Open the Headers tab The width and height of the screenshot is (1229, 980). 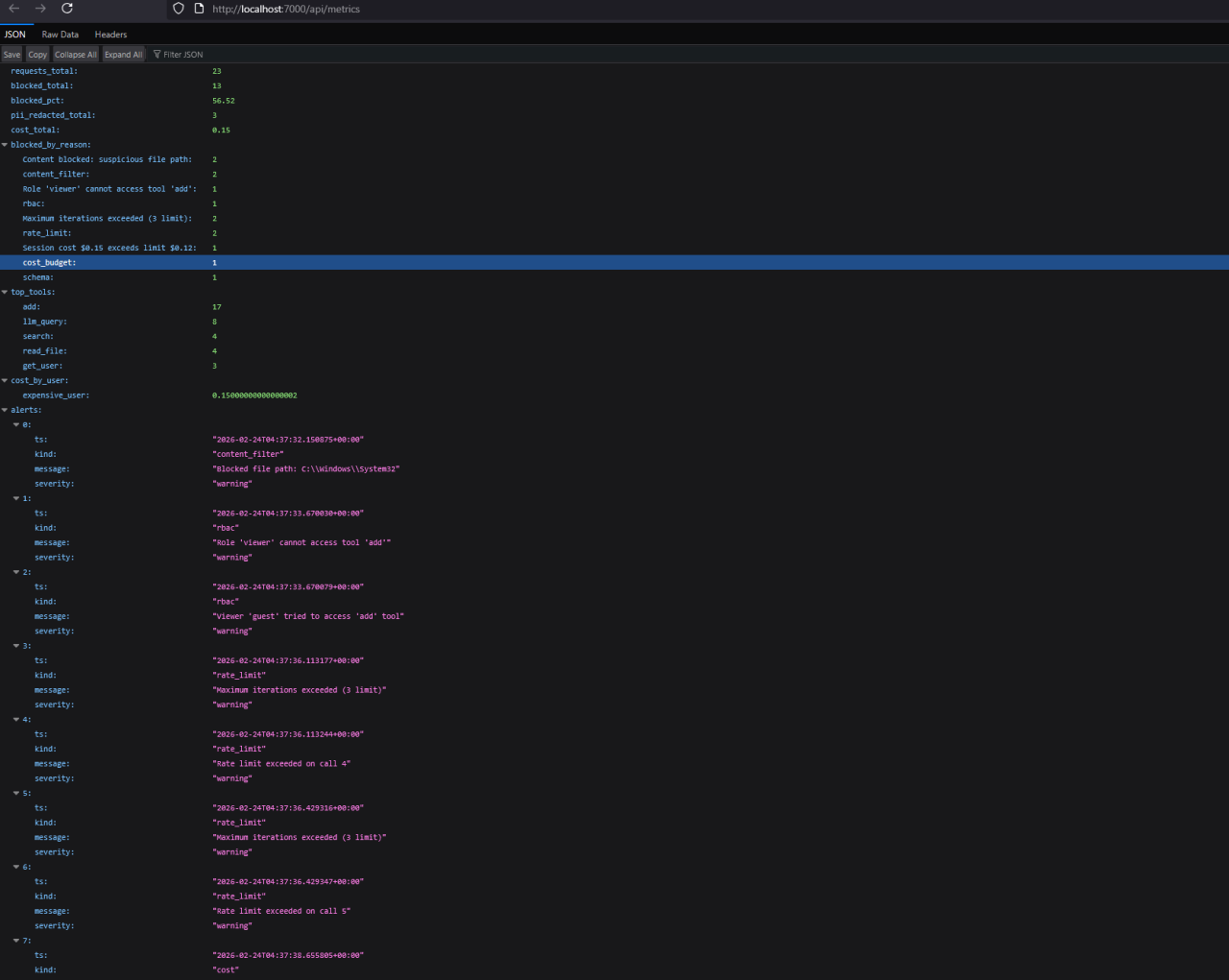pos(110,35)
